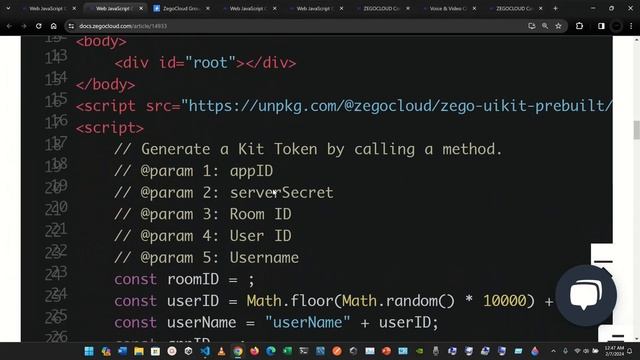Click the '@param 2: serverSecret' comment
The height and width of the screenshot is (360, 640).
pyautogui.click(x=224, y=193)
